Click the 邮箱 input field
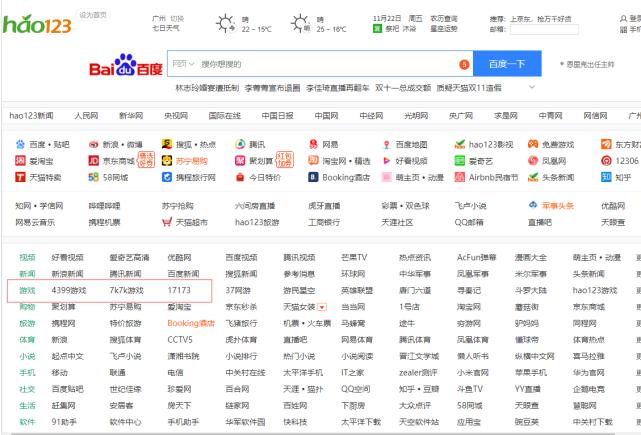The height and width of the screenshot is (435, 641). click(x=544, y=29)
